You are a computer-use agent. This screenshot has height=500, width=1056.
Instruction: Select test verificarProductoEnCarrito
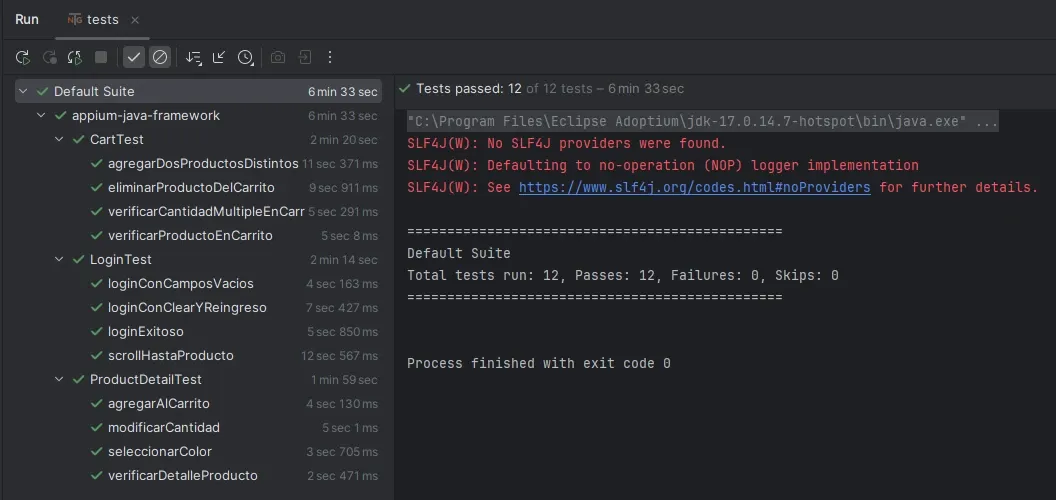(198, 235)
